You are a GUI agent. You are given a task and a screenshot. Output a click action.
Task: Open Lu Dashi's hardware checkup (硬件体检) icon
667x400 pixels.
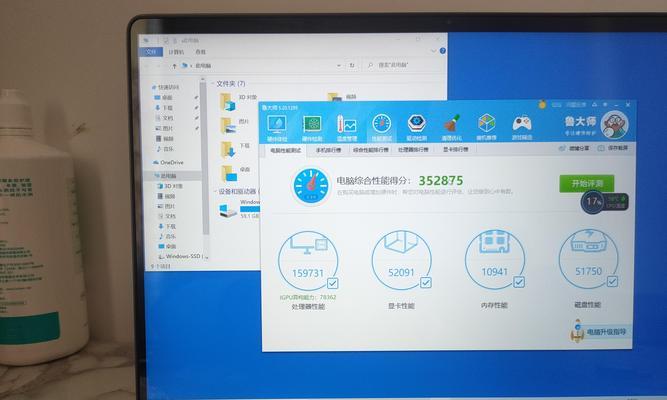[x=277, y=128]
